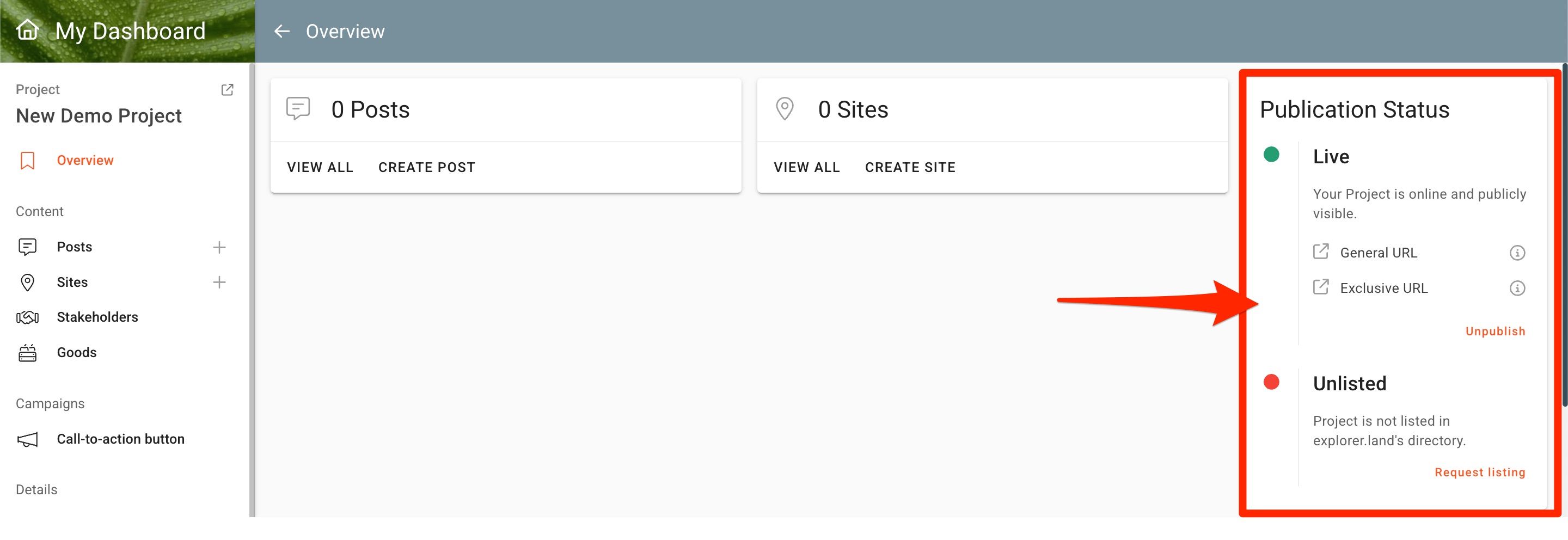The image size is (1568, 540).
Task: Click the home icon beside My Dashboard
Action: tap(27, 29)
